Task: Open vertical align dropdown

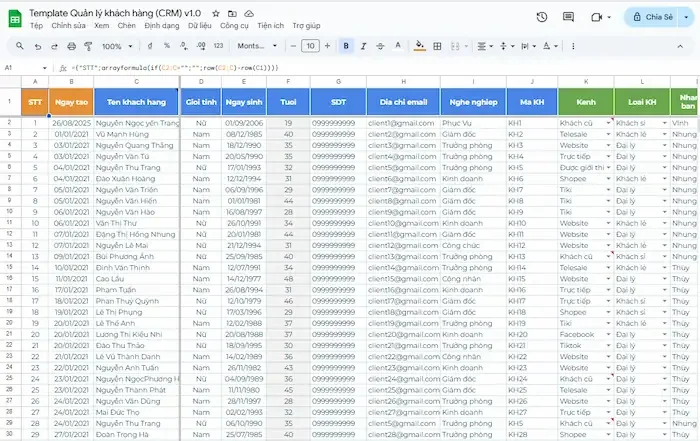Action: pyautogui.click(x=507, y=46)
